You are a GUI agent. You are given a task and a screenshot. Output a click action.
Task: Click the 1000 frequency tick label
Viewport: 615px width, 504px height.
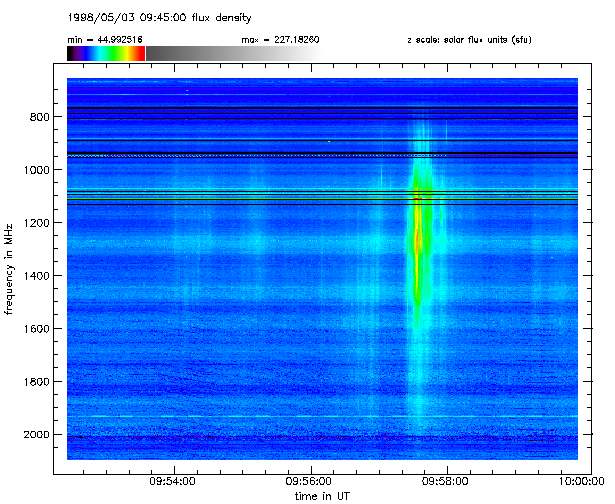coord(36,170)
